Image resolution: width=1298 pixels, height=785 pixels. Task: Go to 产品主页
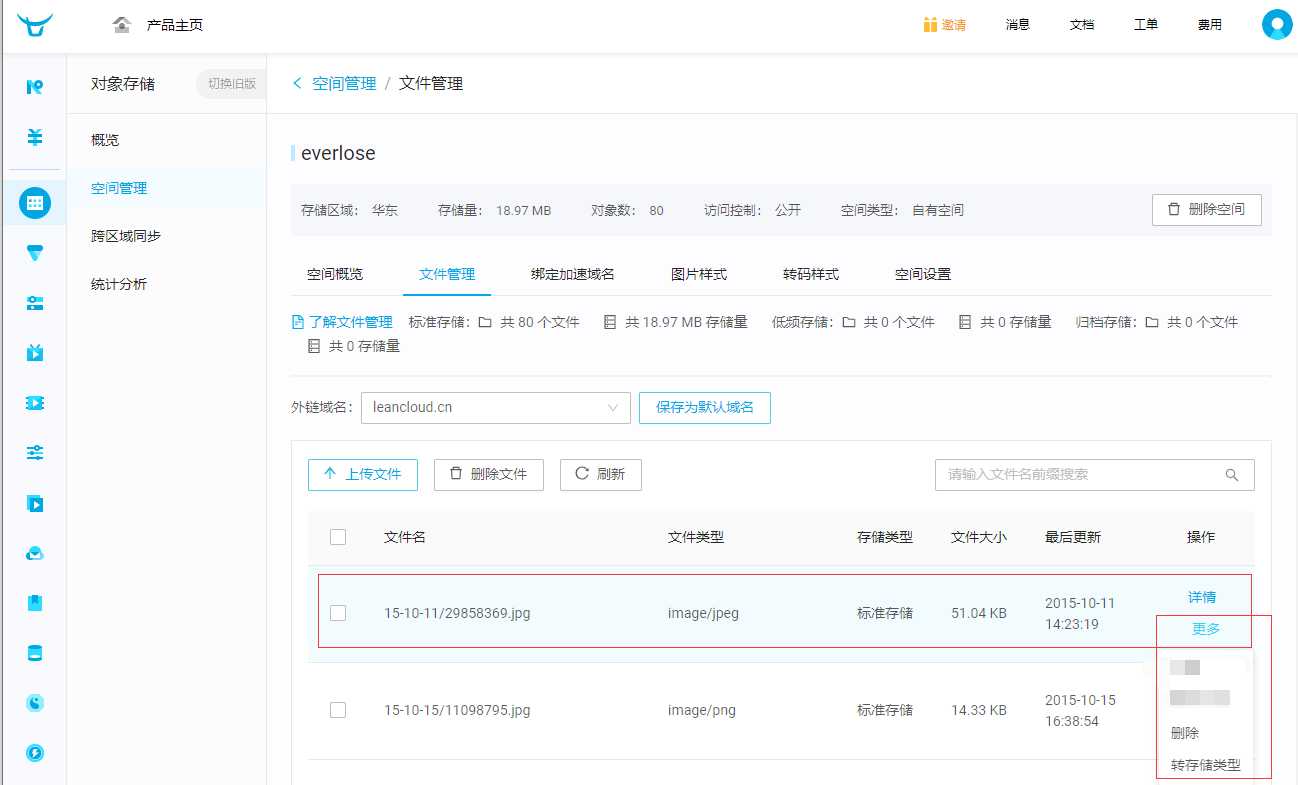click(175, 24)
